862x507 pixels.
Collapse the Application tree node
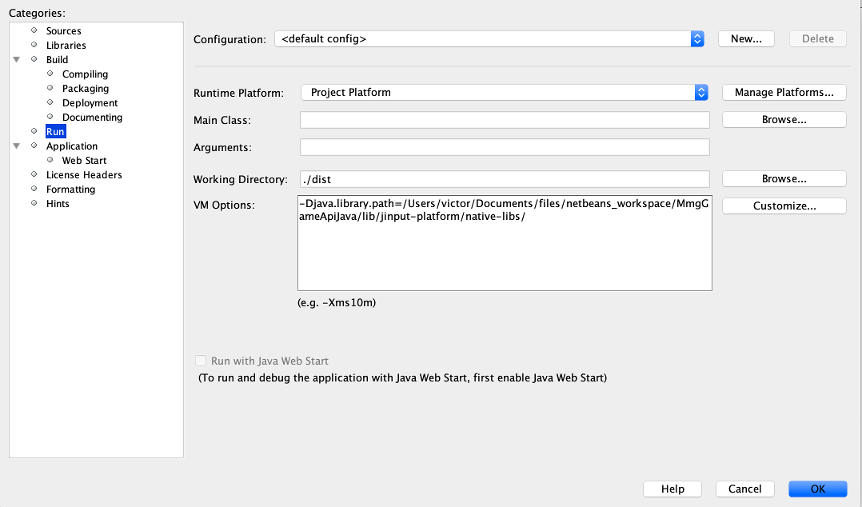click(17, 146)
